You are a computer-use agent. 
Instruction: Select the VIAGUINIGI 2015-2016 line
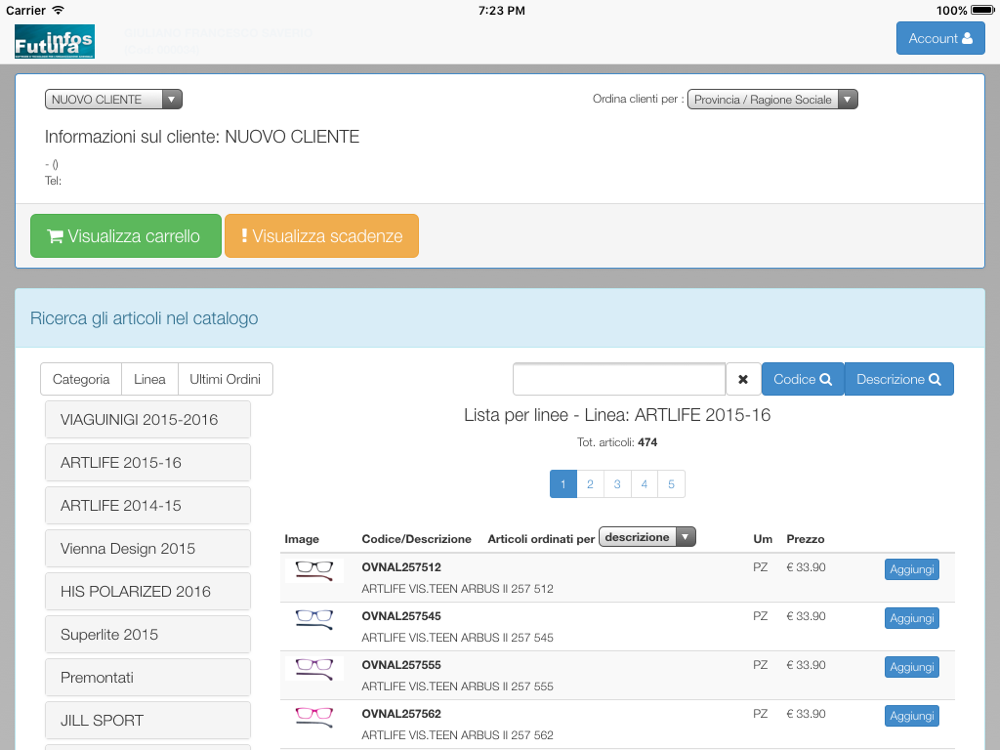tap(147, 420)
